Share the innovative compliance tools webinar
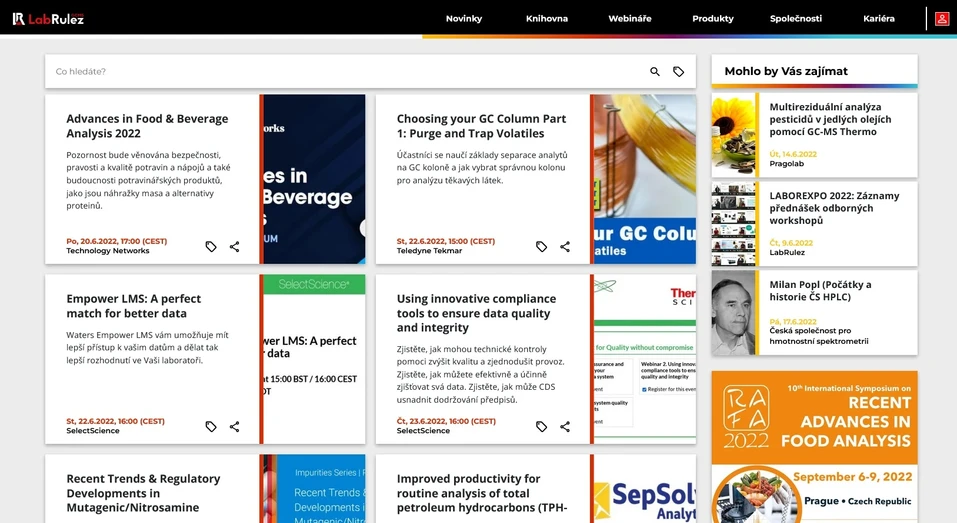 point(565,426)
